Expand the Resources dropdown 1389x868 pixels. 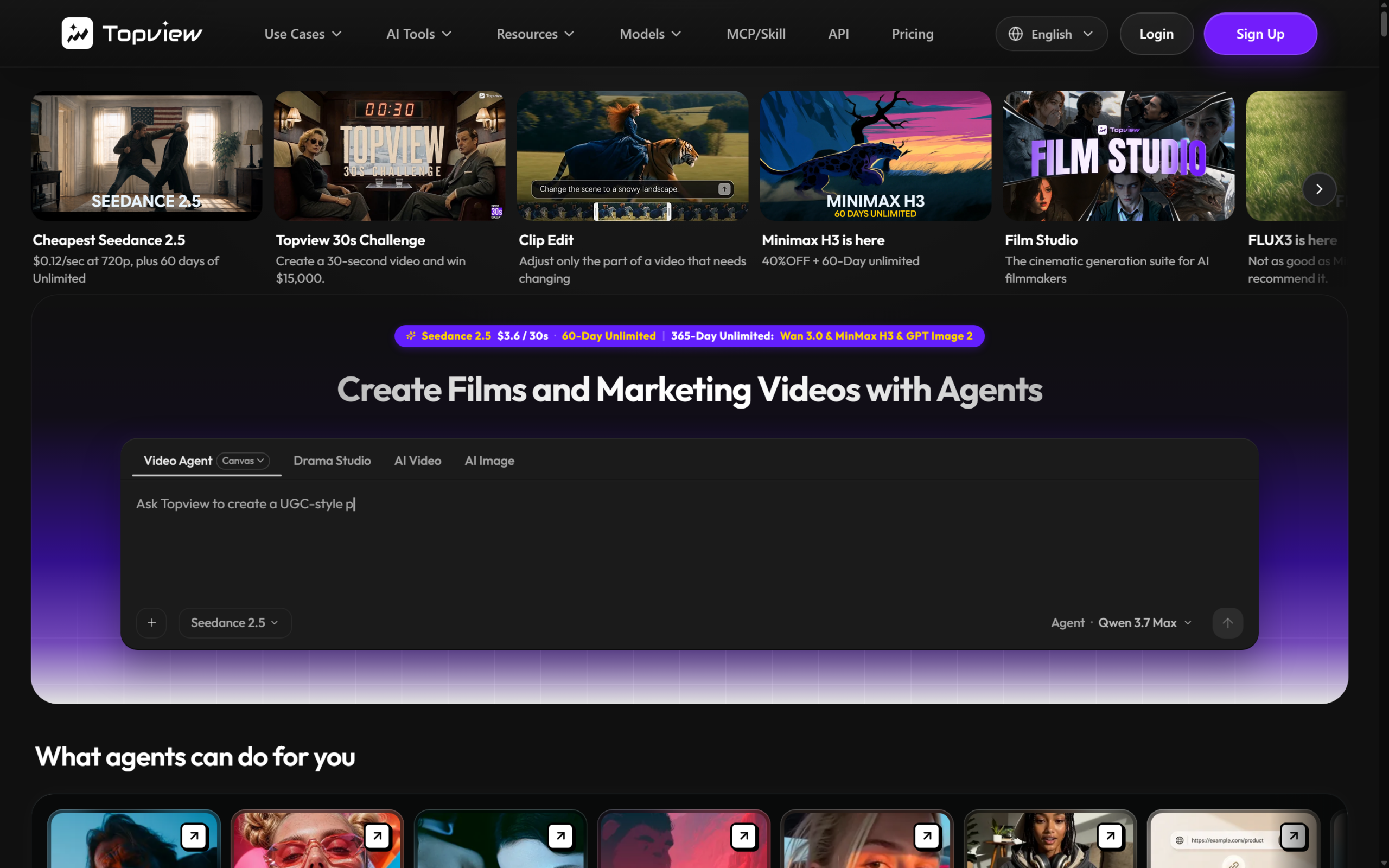coord(536,34)
